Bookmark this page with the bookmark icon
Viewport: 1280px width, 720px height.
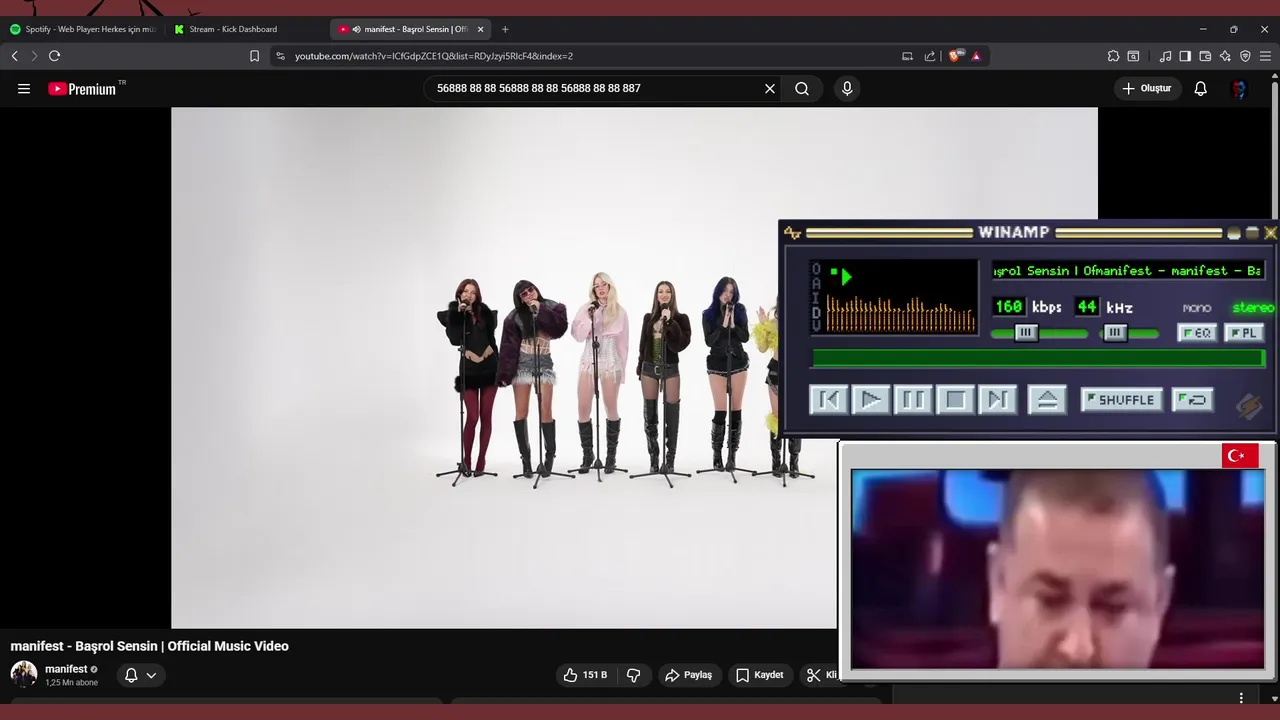tap(254, 56)
